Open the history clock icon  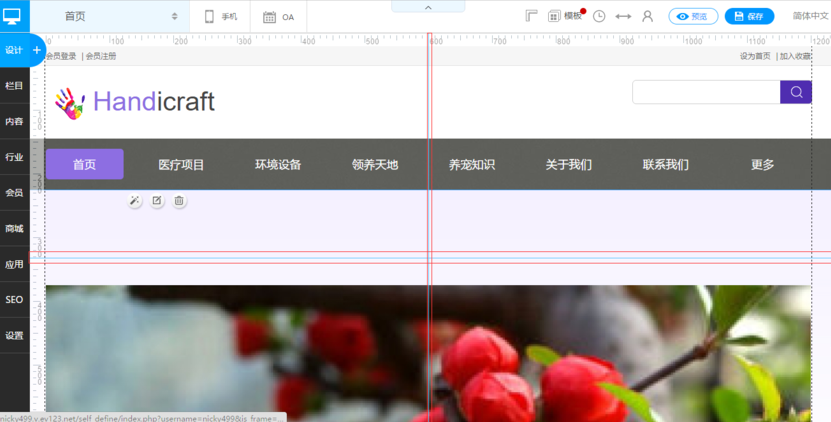point(599,16)
